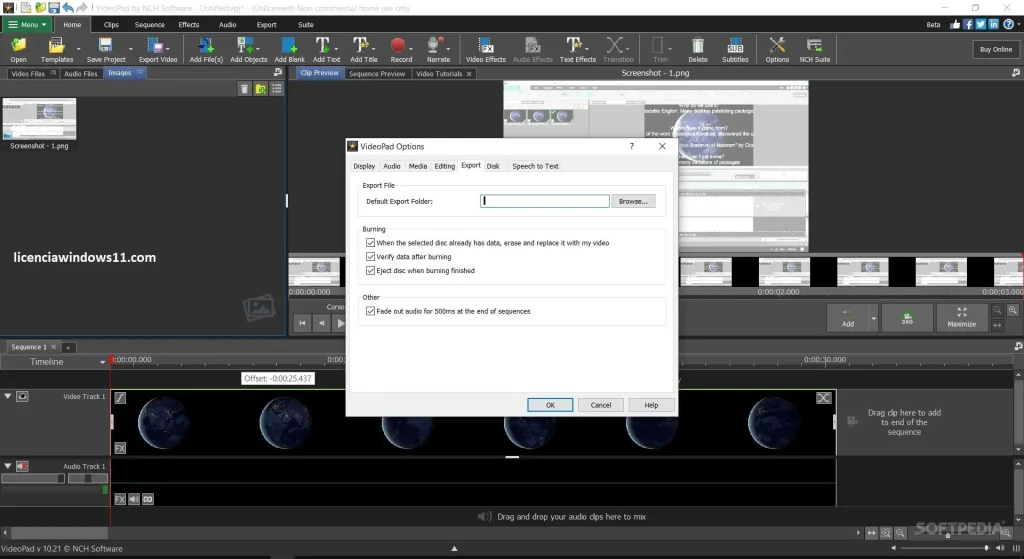Viewport: 1024px width, 559px height.
Task: Open the Sequence Preview tab
Action: point(377,74)
